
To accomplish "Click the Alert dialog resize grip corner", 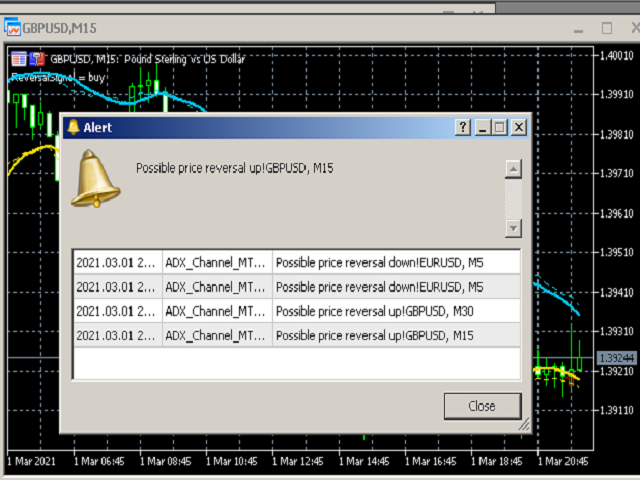I will [x=524, y=424].
